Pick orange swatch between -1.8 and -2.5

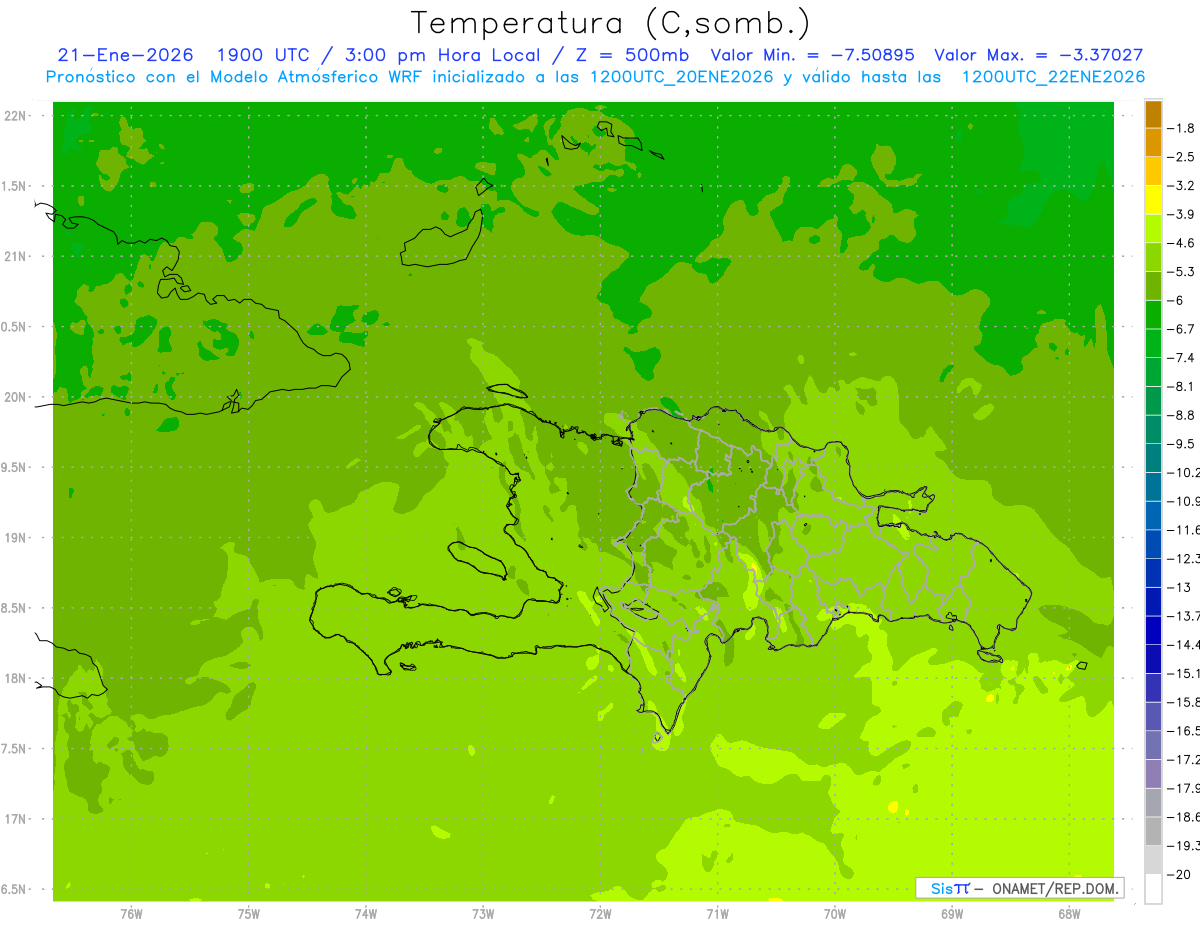[x=1153, y=143]
